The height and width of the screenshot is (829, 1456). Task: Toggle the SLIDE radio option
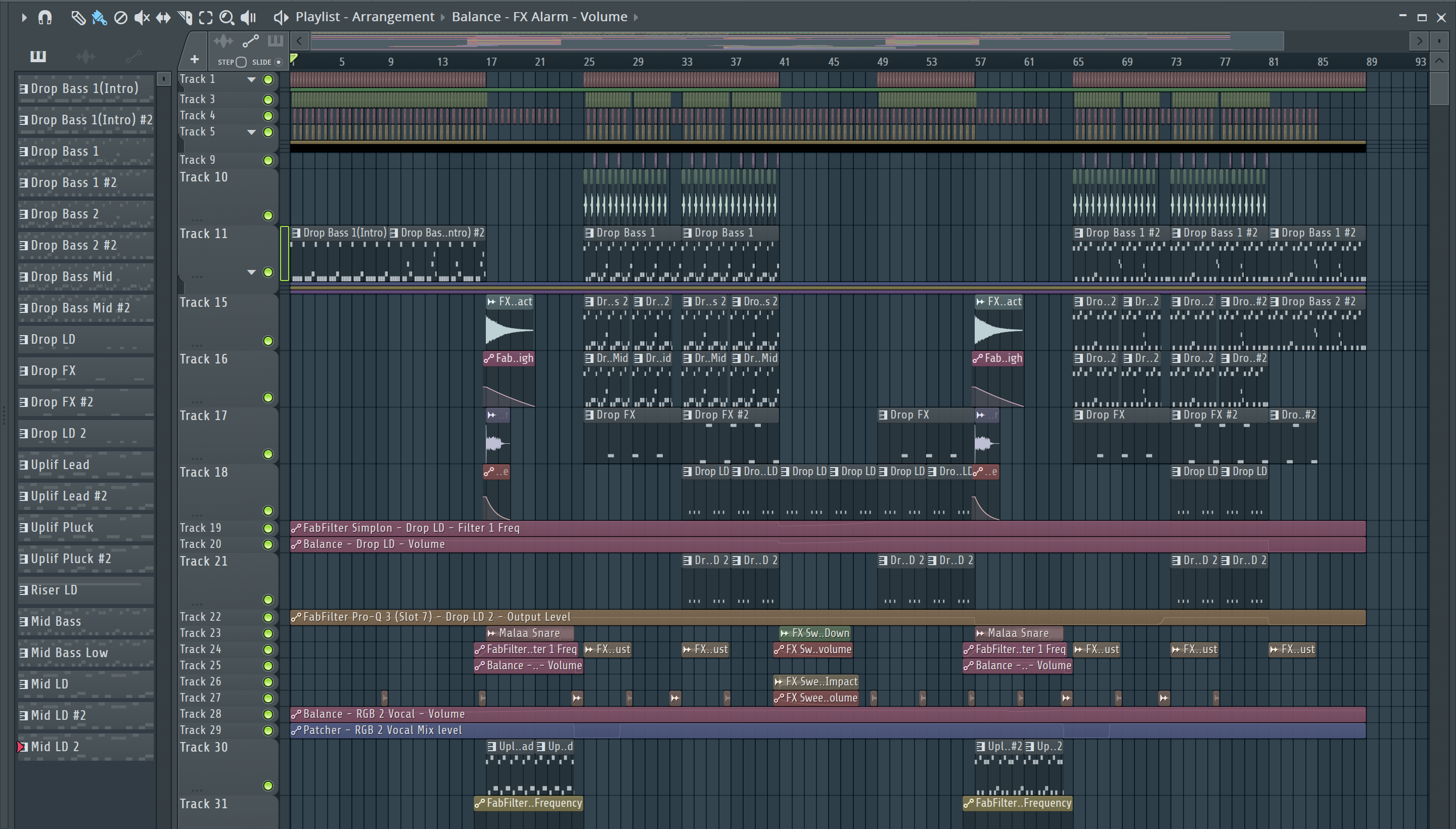(x=279, y=62)
